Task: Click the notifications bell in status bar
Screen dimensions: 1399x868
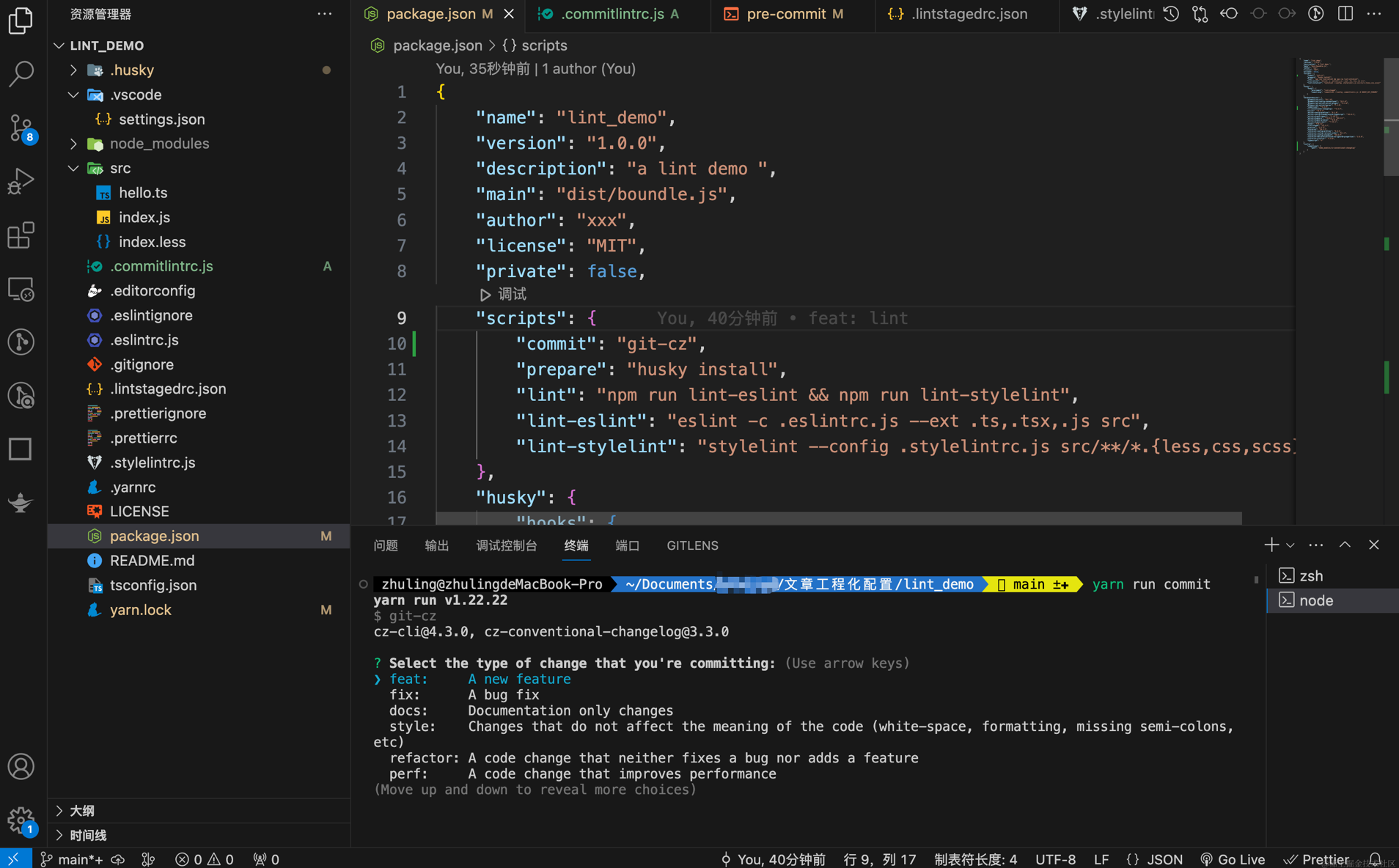Action: pyautogui.click(x=1375, y=858)
